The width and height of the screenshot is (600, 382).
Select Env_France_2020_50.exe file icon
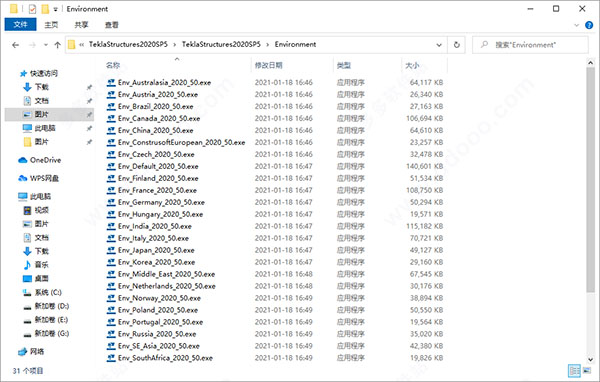click(x=111, y=190)
